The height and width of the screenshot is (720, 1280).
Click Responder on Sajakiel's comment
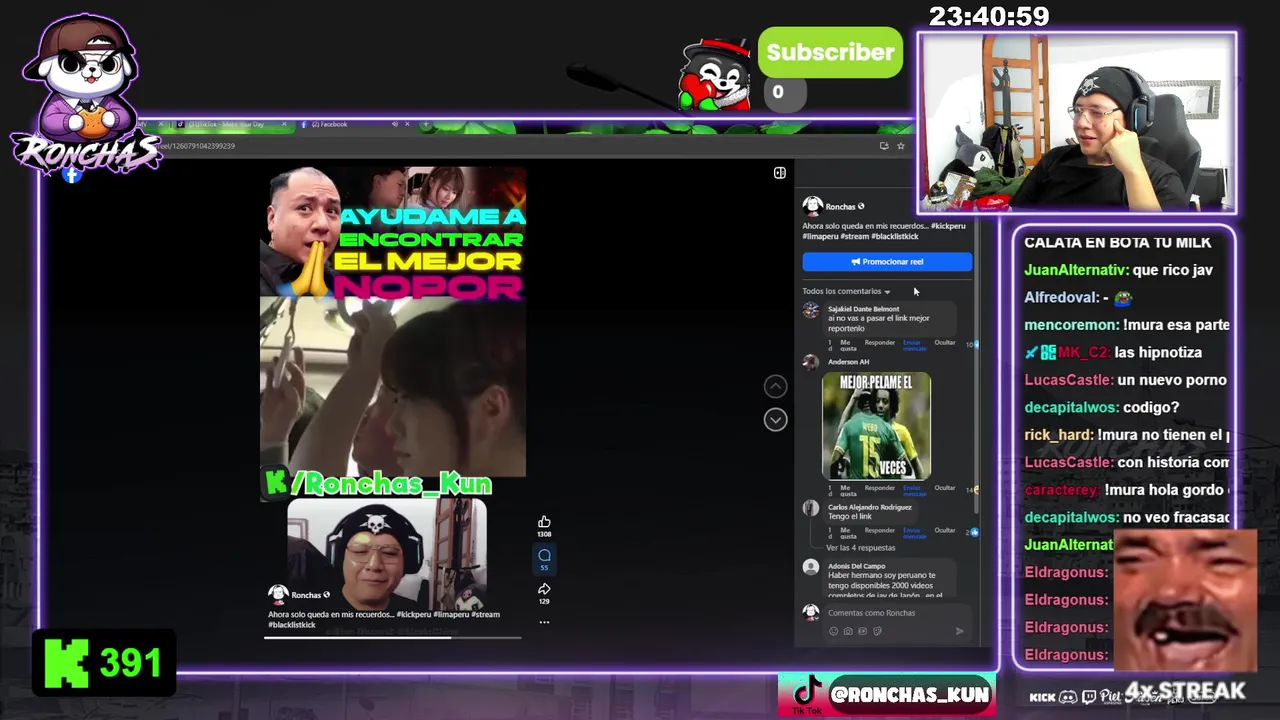[x=880, y=343]
